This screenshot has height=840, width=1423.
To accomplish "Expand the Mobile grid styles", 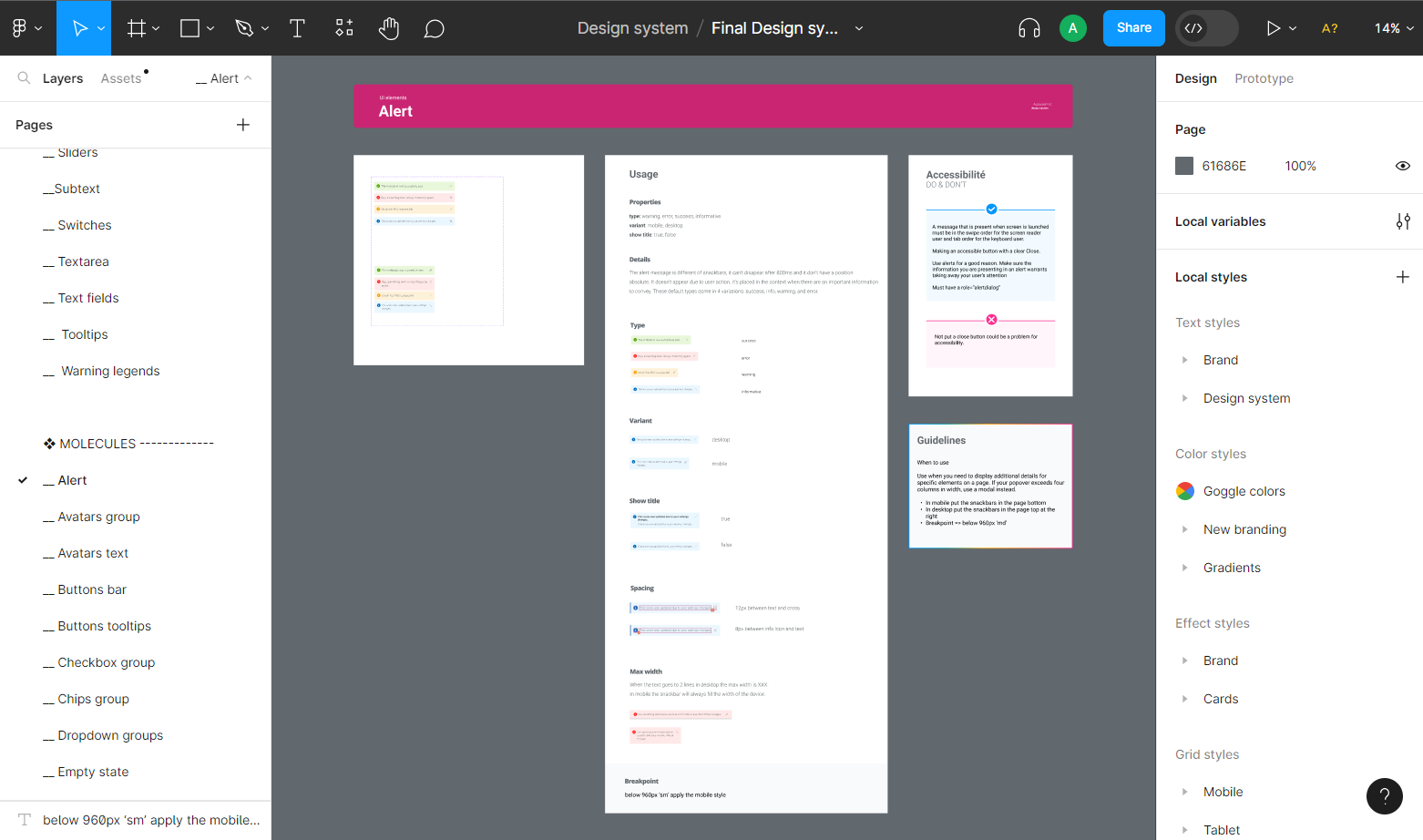I will point(1184,792).
